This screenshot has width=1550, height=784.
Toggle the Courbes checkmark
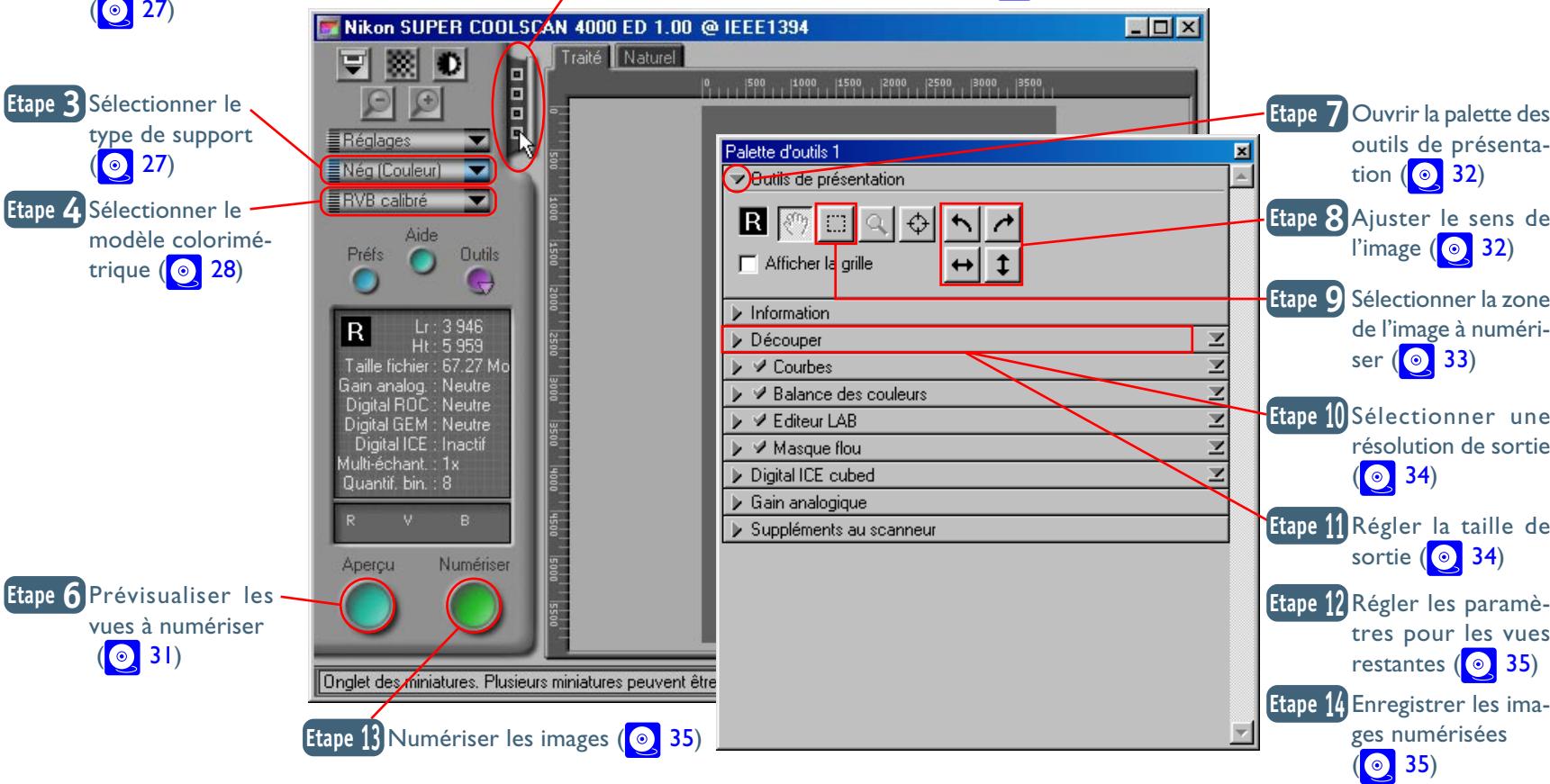point(758,367)
